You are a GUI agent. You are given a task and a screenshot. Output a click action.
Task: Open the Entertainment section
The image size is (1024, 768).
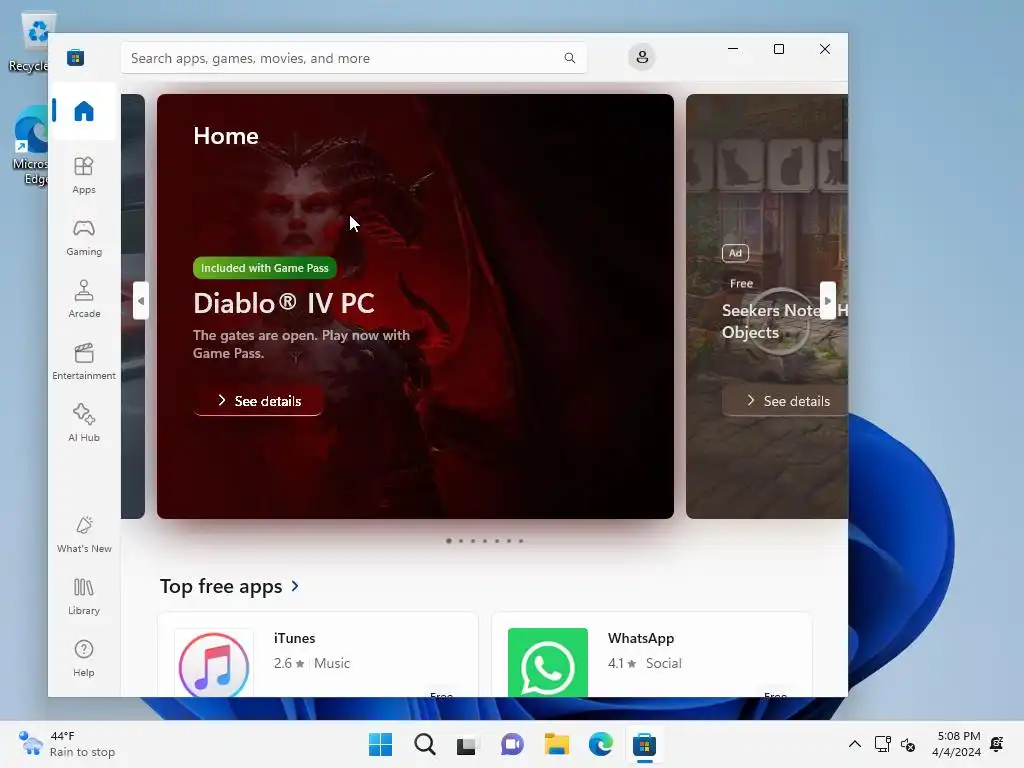pyautogui.click(x=84, y=361)
